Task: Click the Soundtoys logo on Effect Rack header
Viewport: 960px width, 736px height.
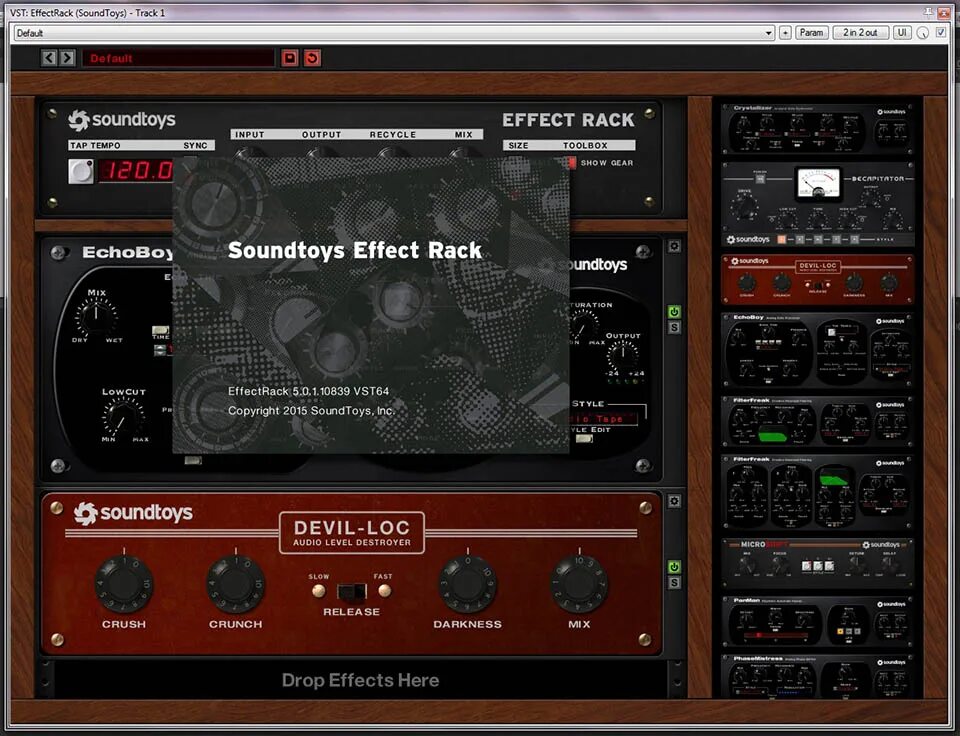Action: 122,120
